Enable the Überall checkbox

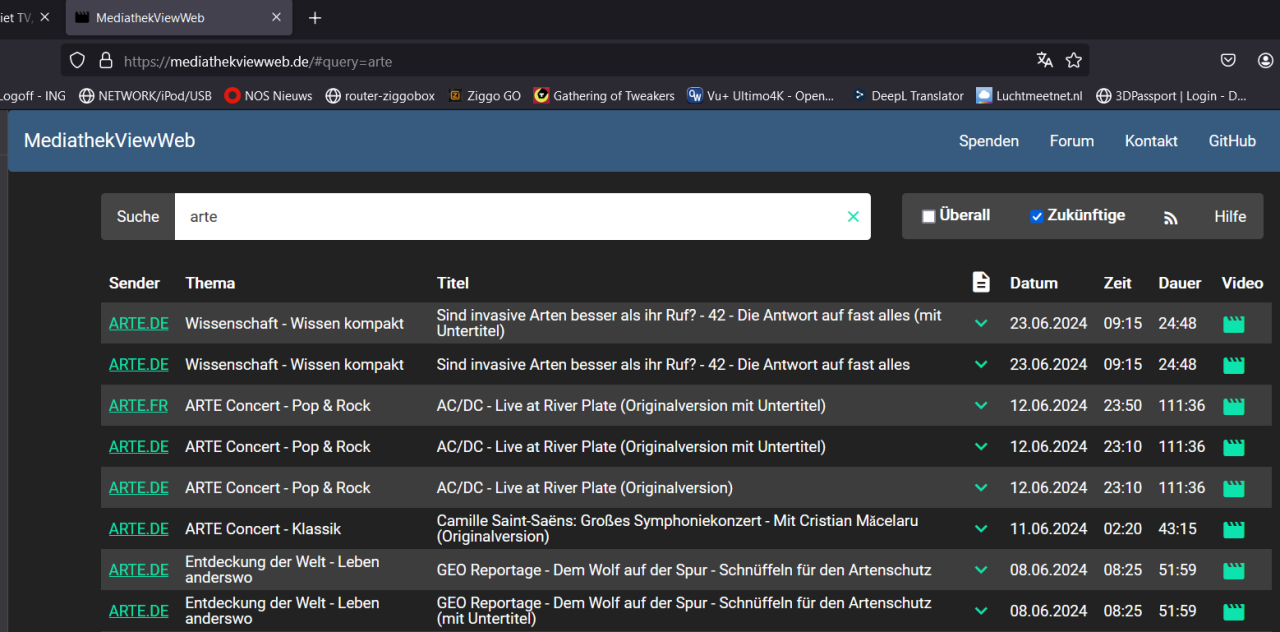[929, 215]
